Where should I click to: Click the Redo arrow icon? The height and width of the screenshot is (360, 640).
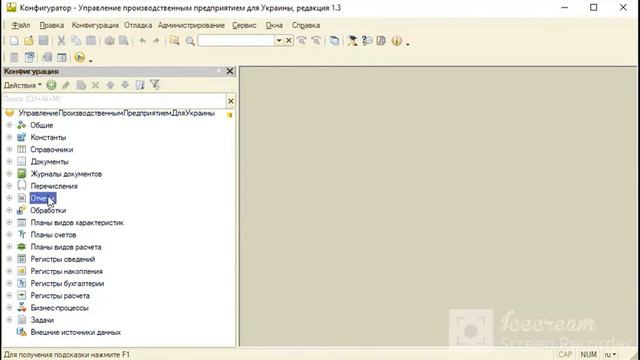click(156, 41)
